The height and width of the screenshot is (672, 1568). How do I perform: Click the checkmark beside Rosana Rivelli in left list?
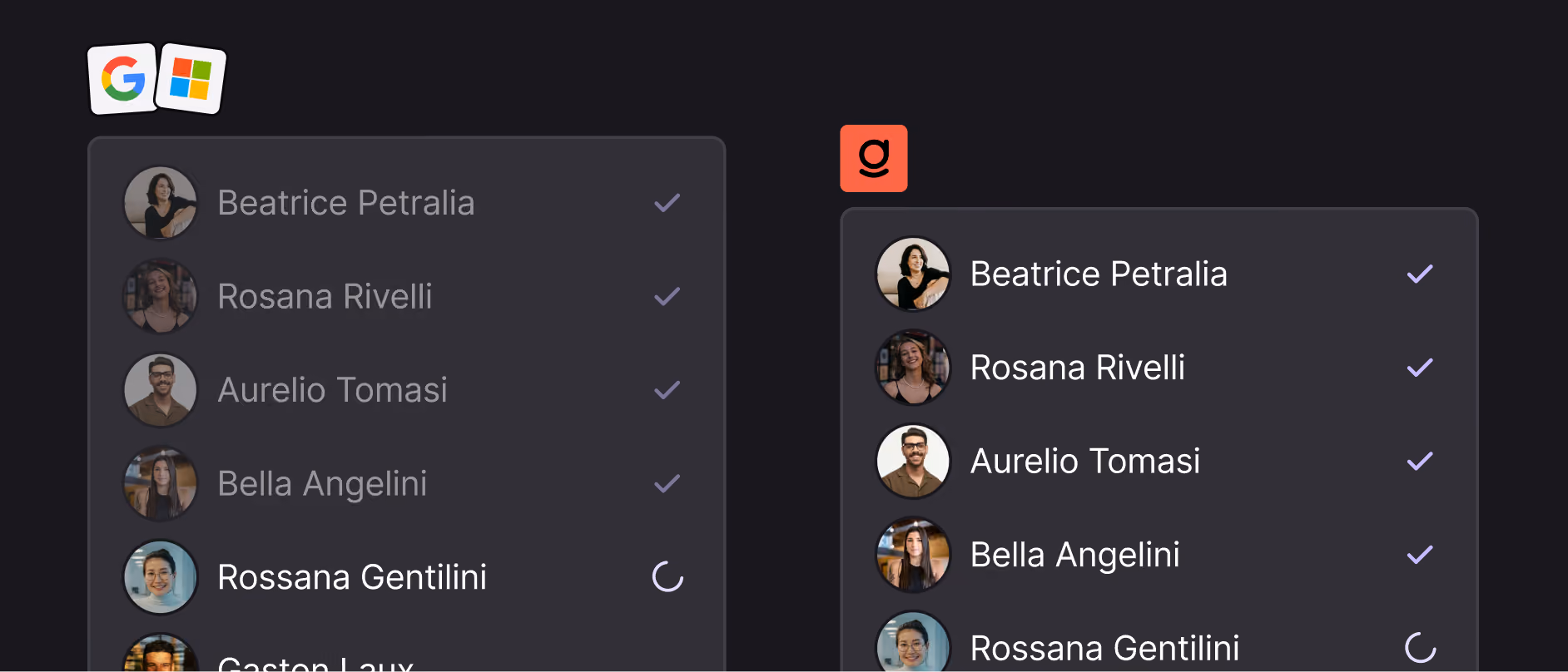[667, 296]
